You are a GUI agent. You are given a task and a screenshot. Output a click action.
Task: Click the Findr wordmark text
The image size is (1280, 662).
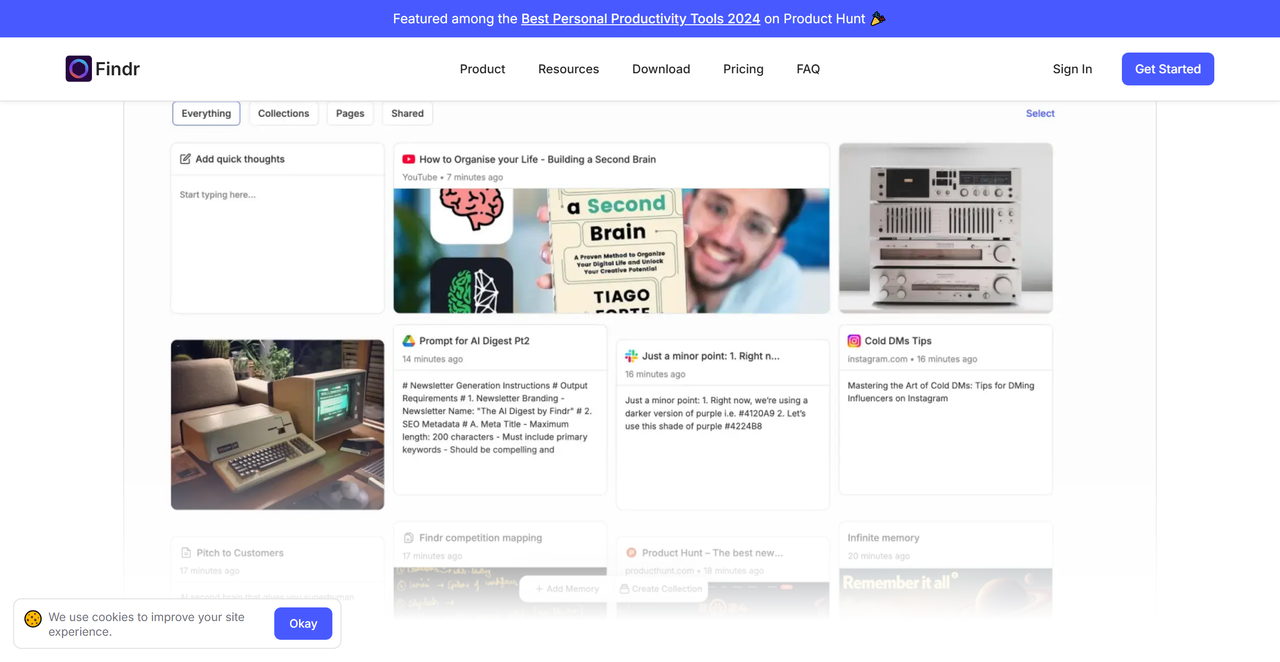point(117,69)
